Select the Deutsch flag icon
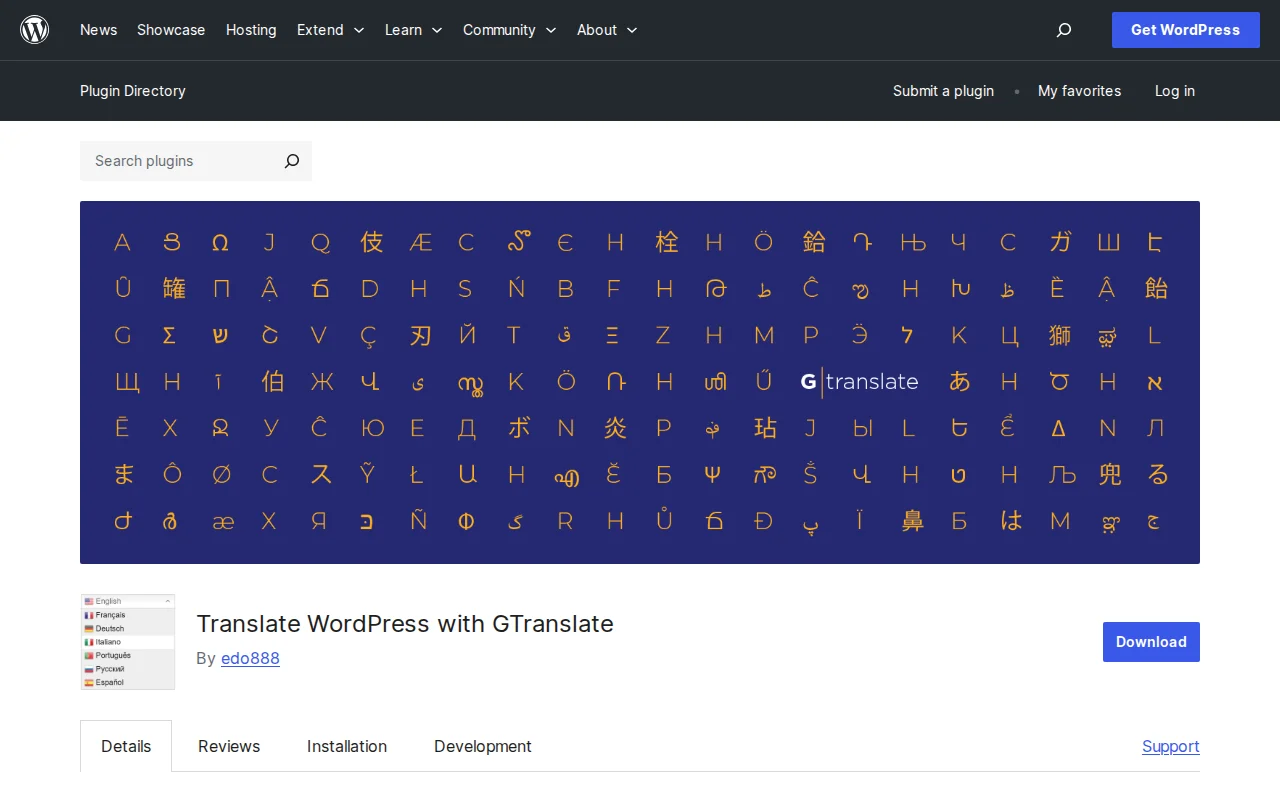This screenshot has height=800, width=1280. [88, 628]
